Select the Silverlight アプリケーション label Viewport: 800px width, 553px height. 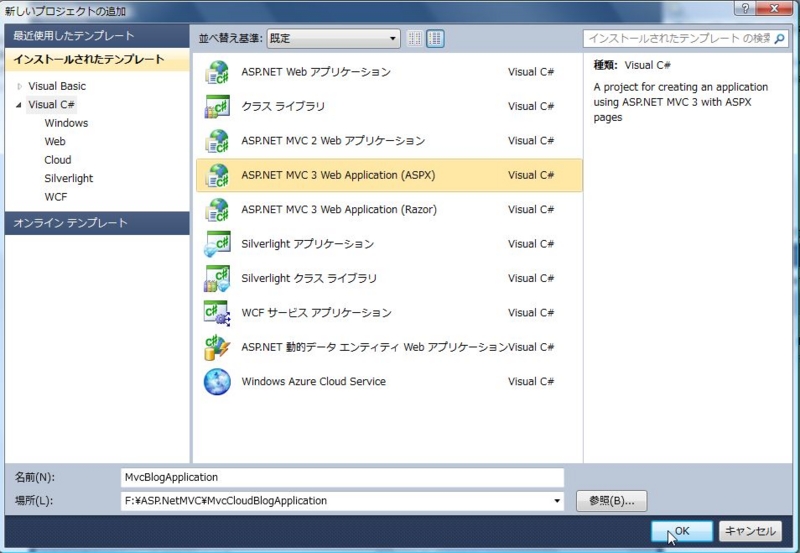[x=308, y=244]
